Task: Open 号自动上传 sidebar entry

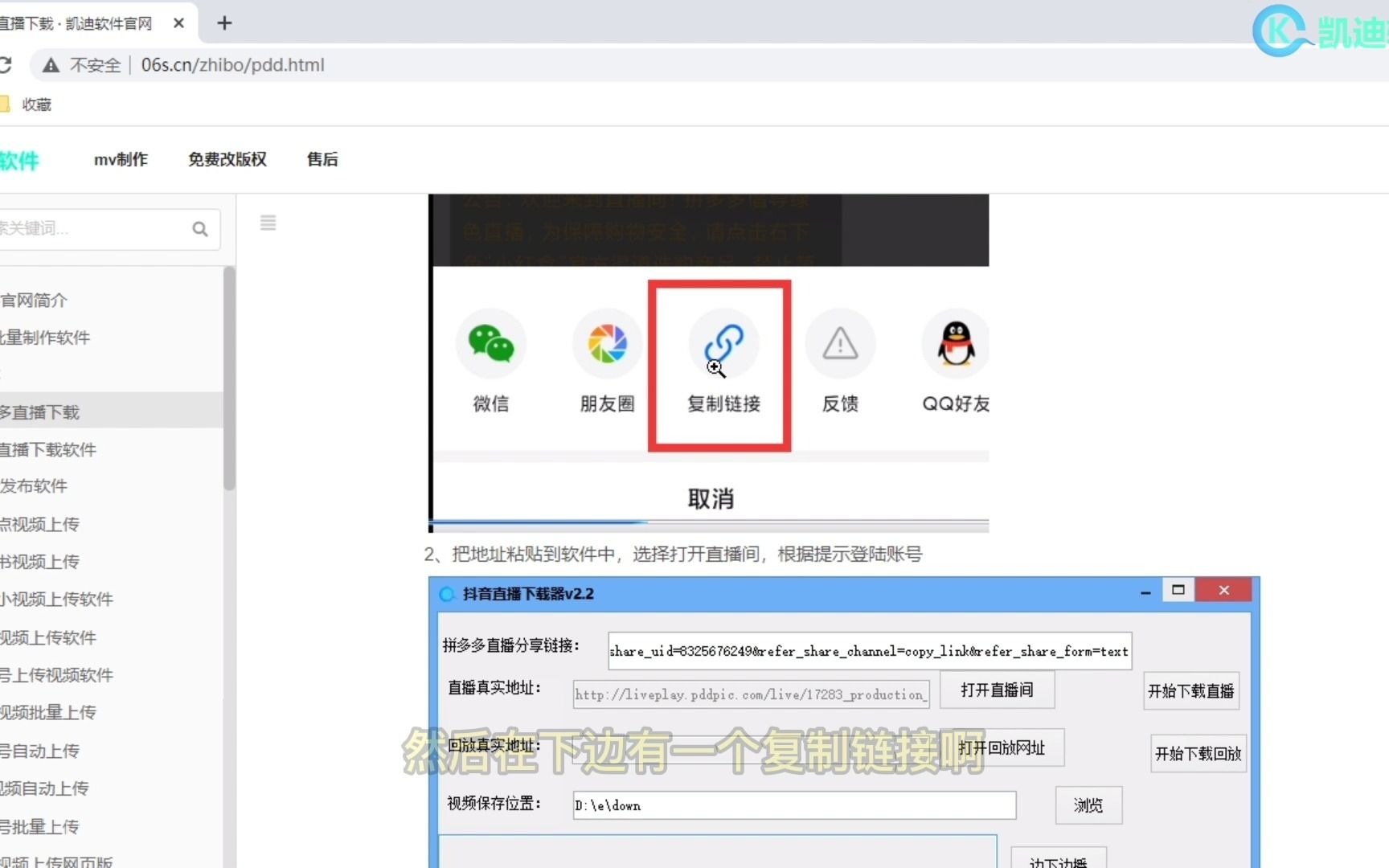Action: (40, 751)
